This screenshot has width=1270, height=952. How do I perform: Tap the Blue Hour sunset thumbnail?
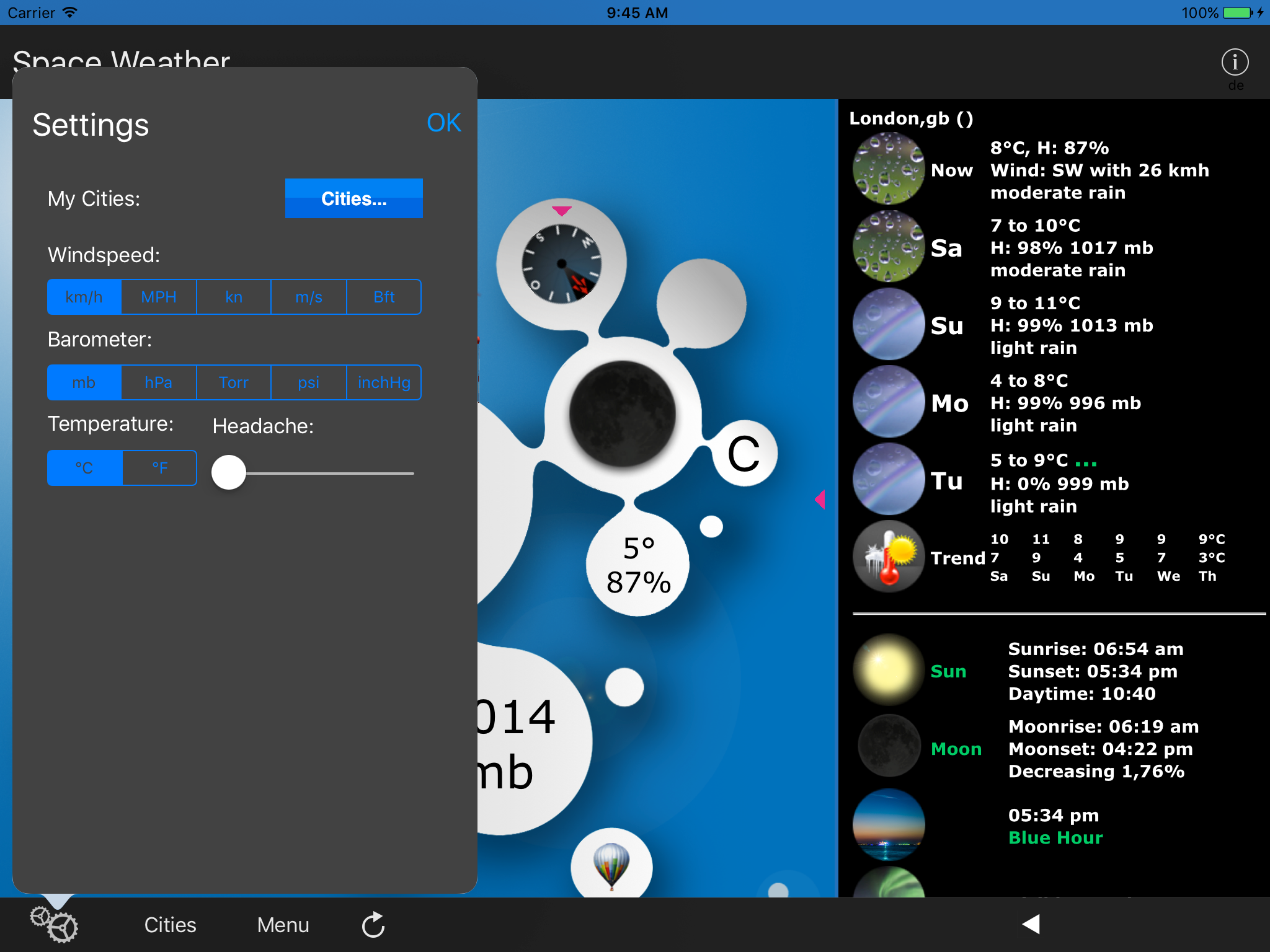889,825
